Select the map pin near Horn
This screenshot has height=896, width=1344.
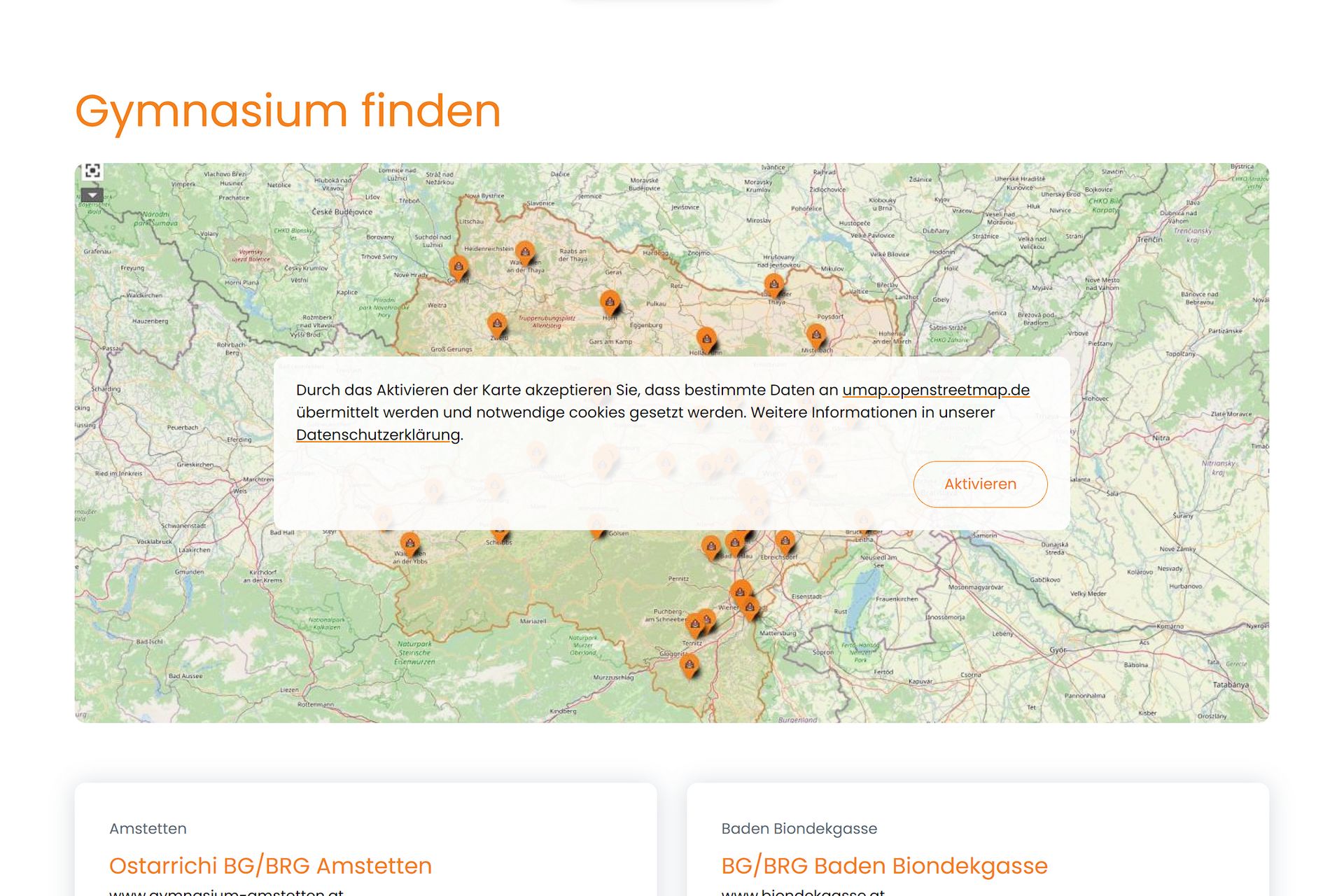click(x=610, y=301)
